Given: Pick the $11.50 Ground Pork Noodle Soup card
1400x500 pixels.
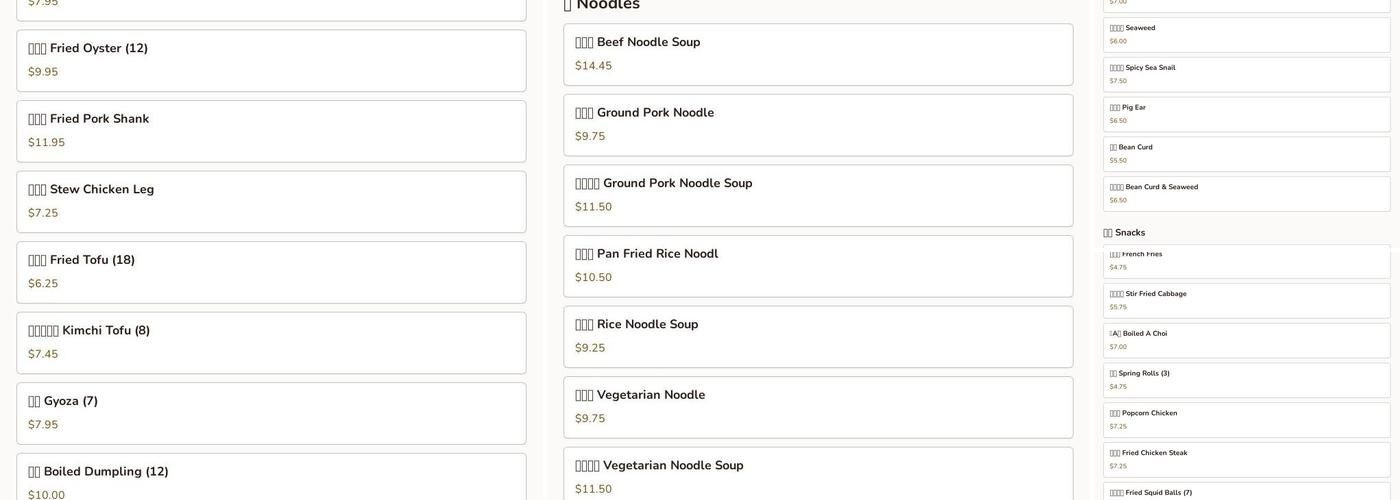Looking at the screenshot, I should pyautogui.click(x=818, y=196).
